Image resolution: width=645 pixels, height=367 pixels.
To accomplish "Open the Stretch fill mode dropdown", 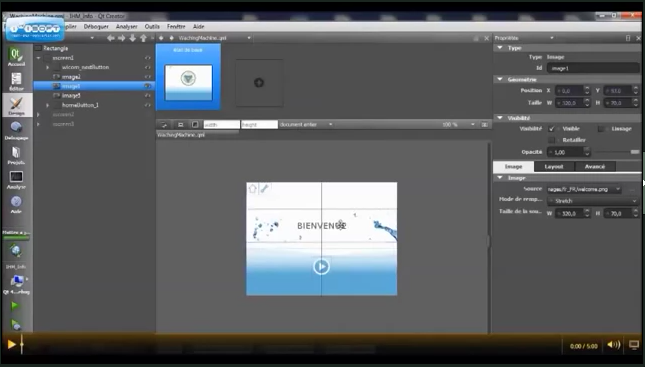I will tap(593, 201).
